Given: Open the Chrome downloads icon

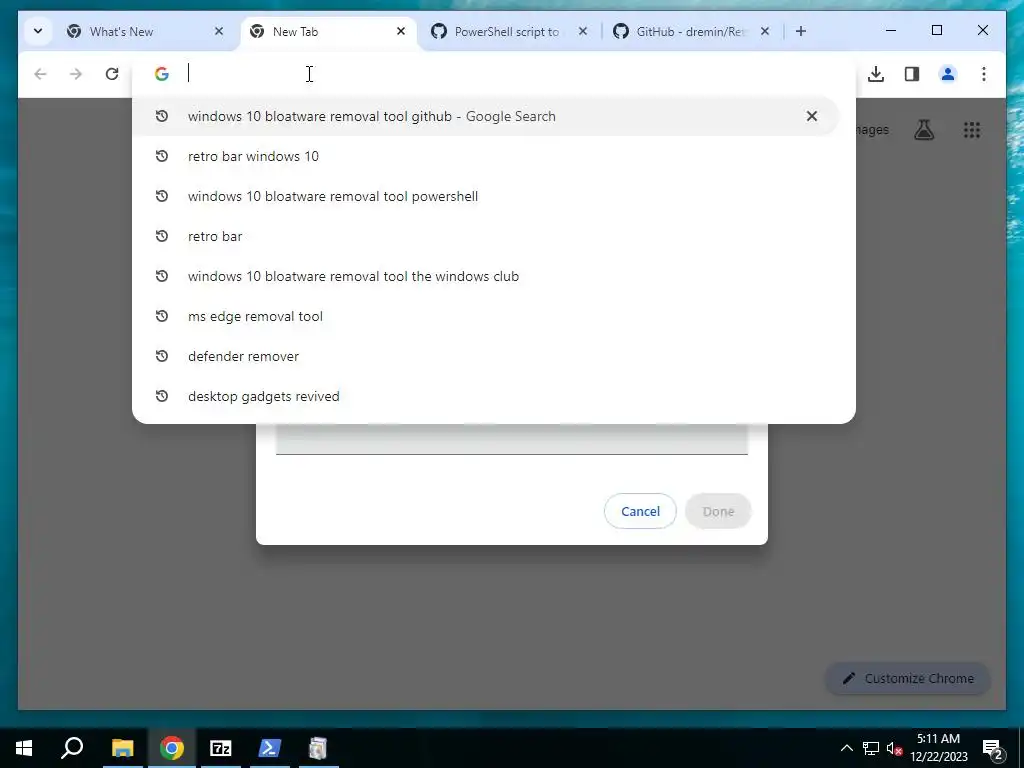Looking at the screenshot, I should 876,74.
